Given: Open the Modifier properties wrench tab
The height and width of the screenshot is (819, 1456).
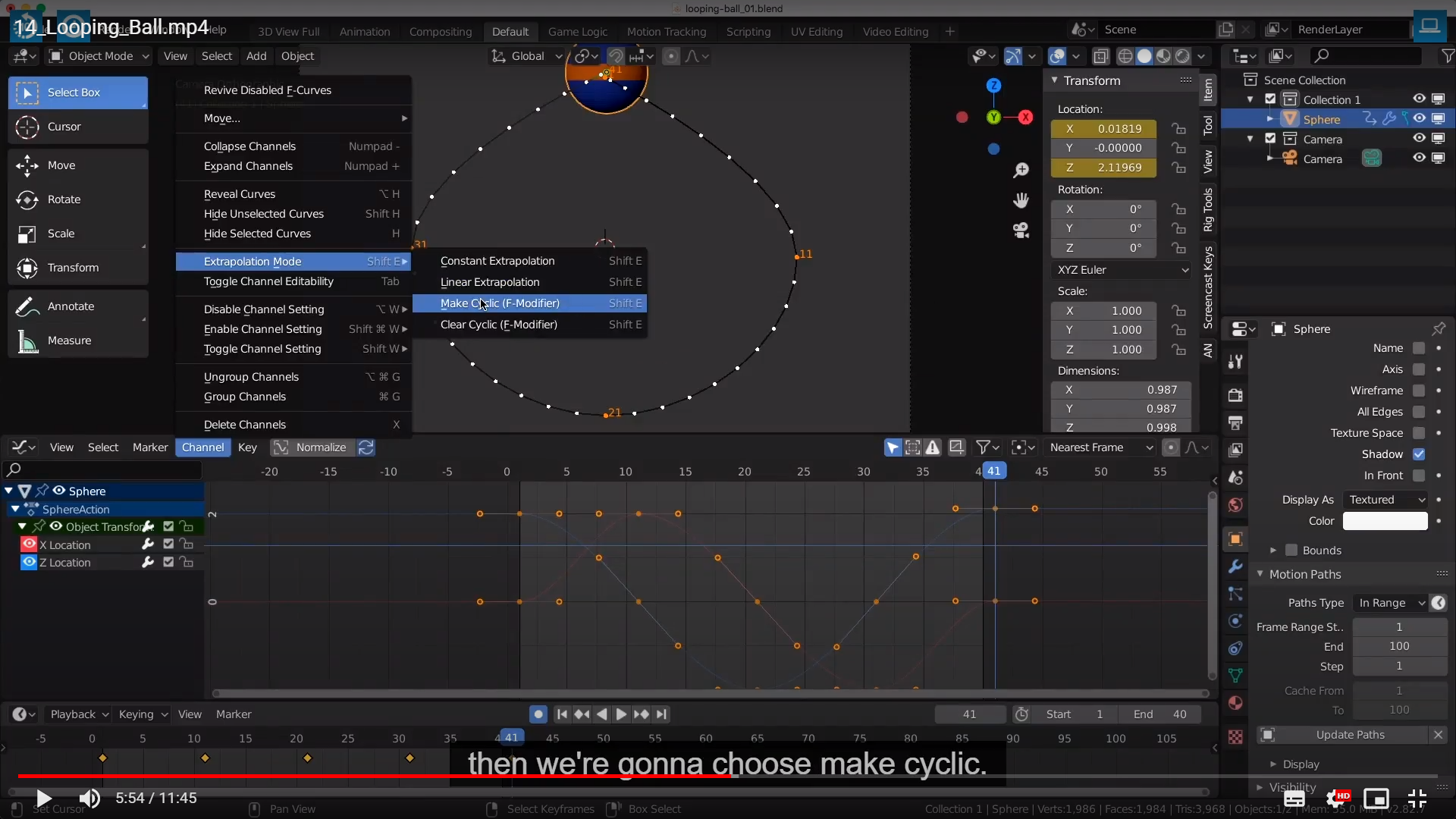Looking at the screenshot, I should point(1235,566).
